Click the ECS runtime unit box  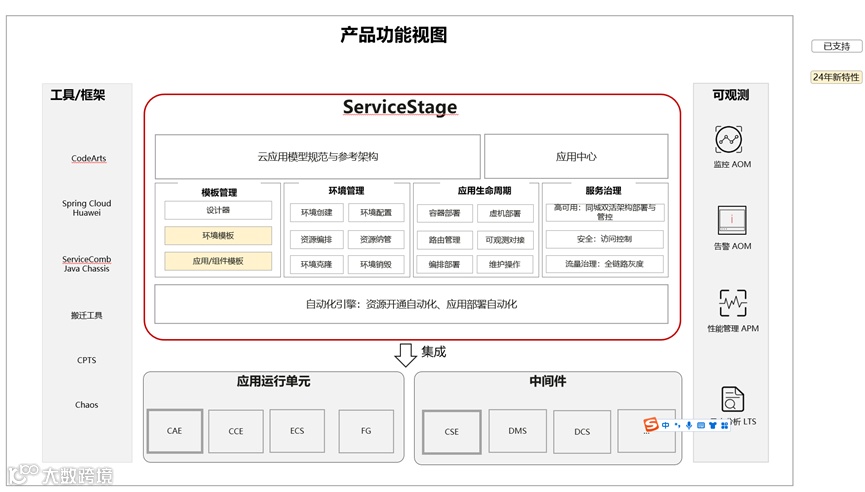click(x=297, y=431)
